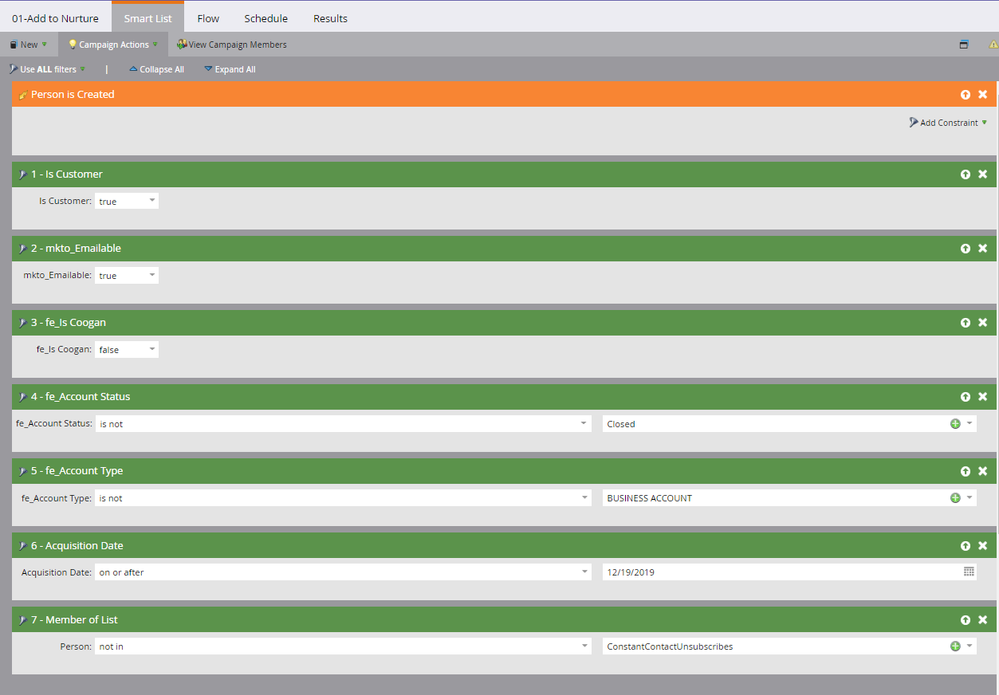Switch to the Flow tab
The image size is (999, 695).
208,18
